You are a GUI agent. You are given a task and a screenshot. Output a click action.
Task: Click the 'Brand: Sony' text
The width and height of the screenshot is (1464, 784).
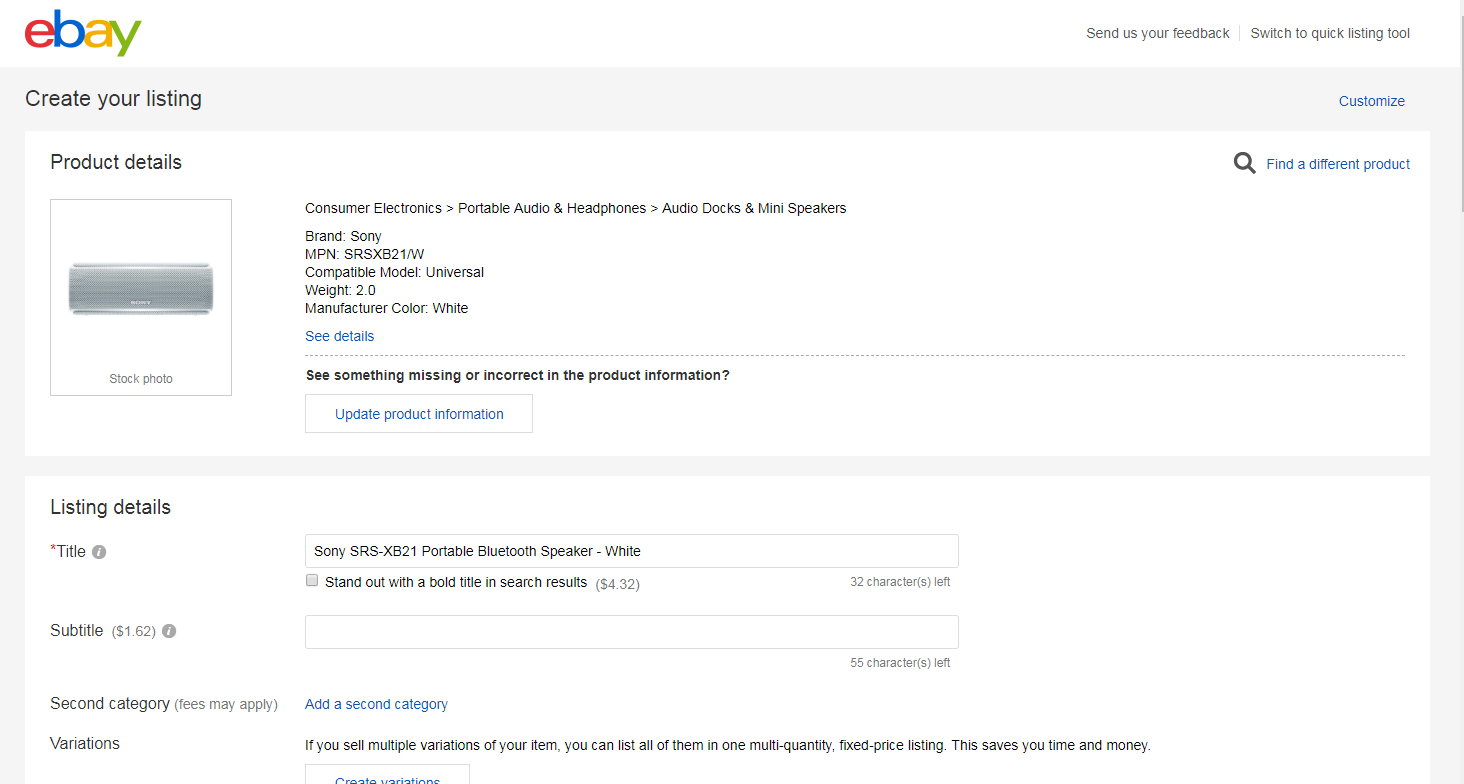(x=343, y=236)
